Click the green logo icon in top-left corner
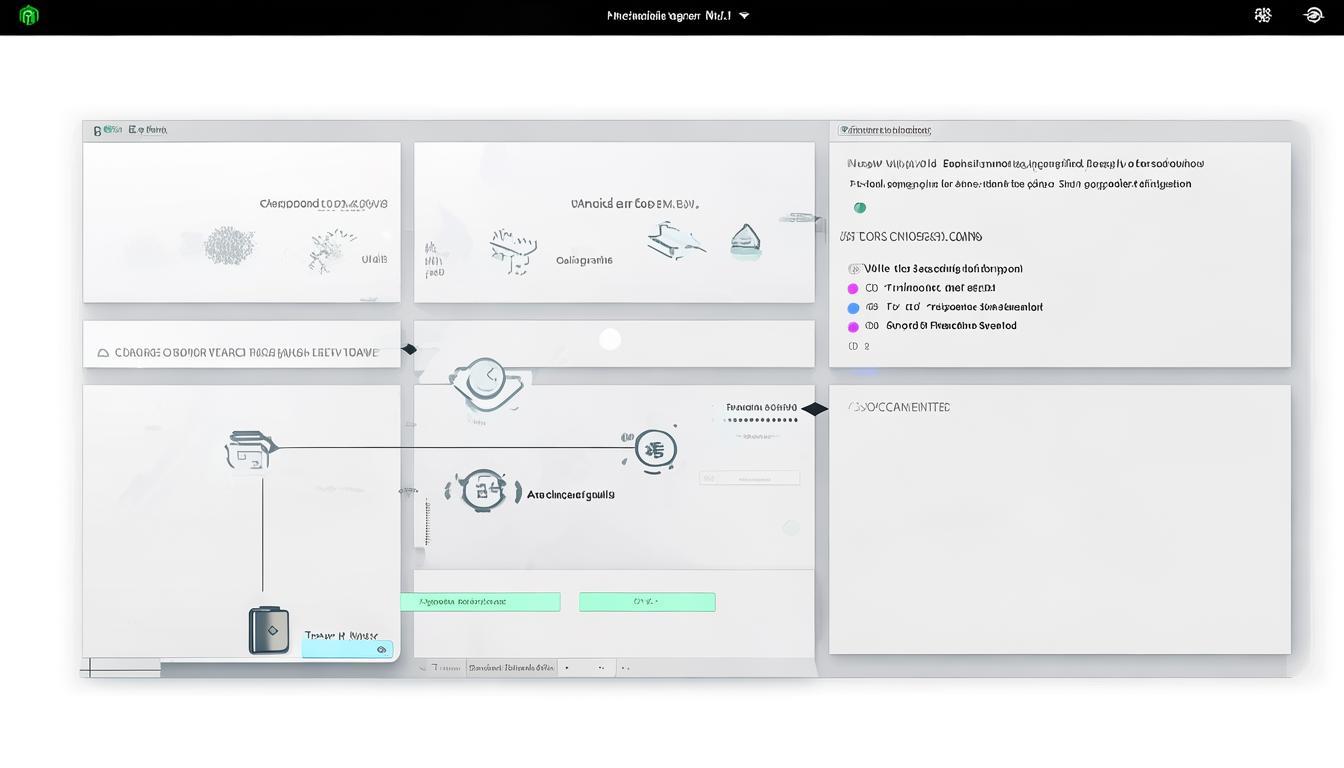Screen dimensions: 1344x768 pyautogui.click(x=29, y=15)
